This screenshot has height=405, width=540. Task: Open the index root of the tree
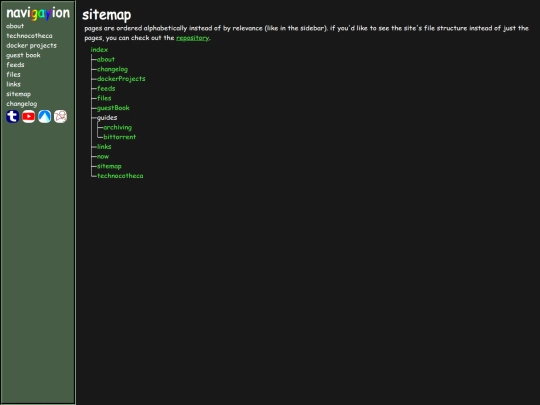click(99, 50)
